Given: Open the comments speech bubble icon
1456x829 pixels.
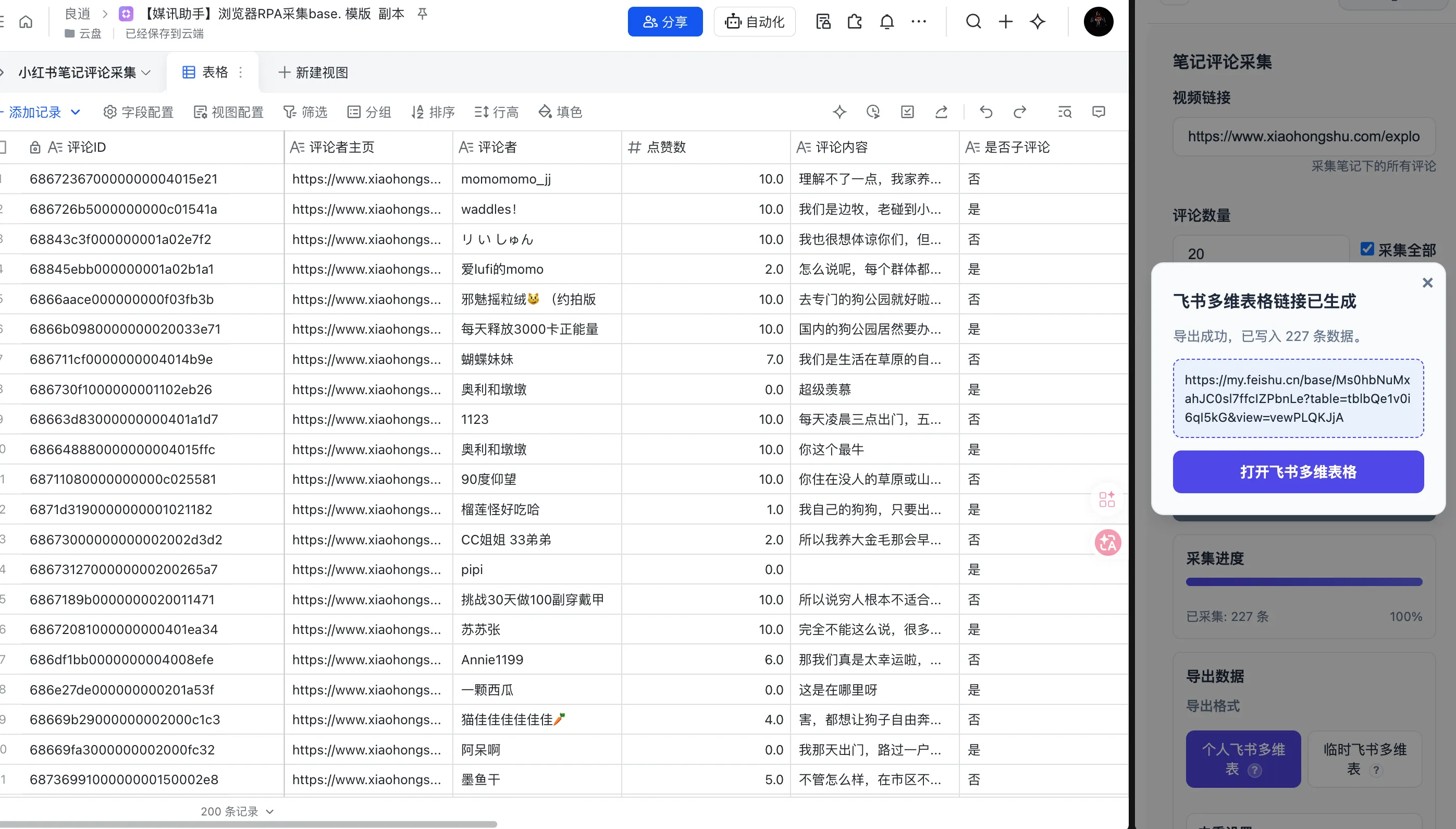Looking at the screenshot, I should pyautogui.click(x=1099, y=112).
